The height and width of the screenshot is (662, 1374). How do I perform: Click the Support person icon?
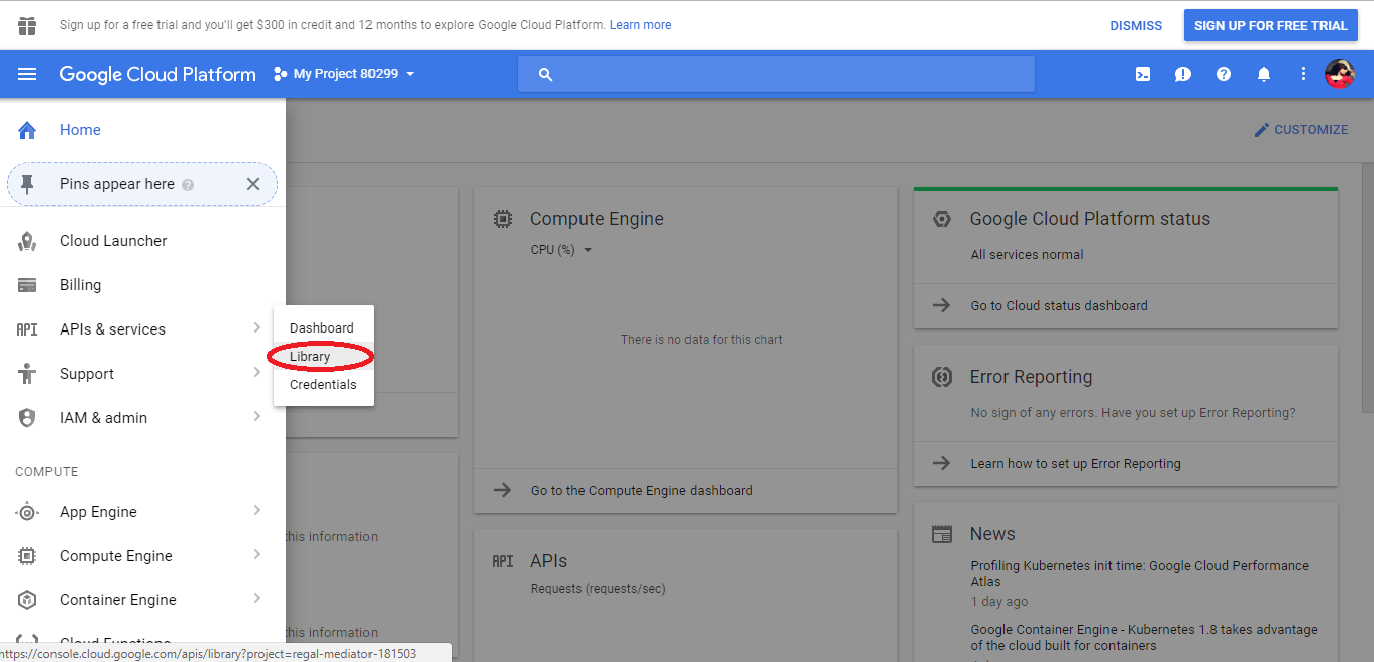click(x=27, y=374)
